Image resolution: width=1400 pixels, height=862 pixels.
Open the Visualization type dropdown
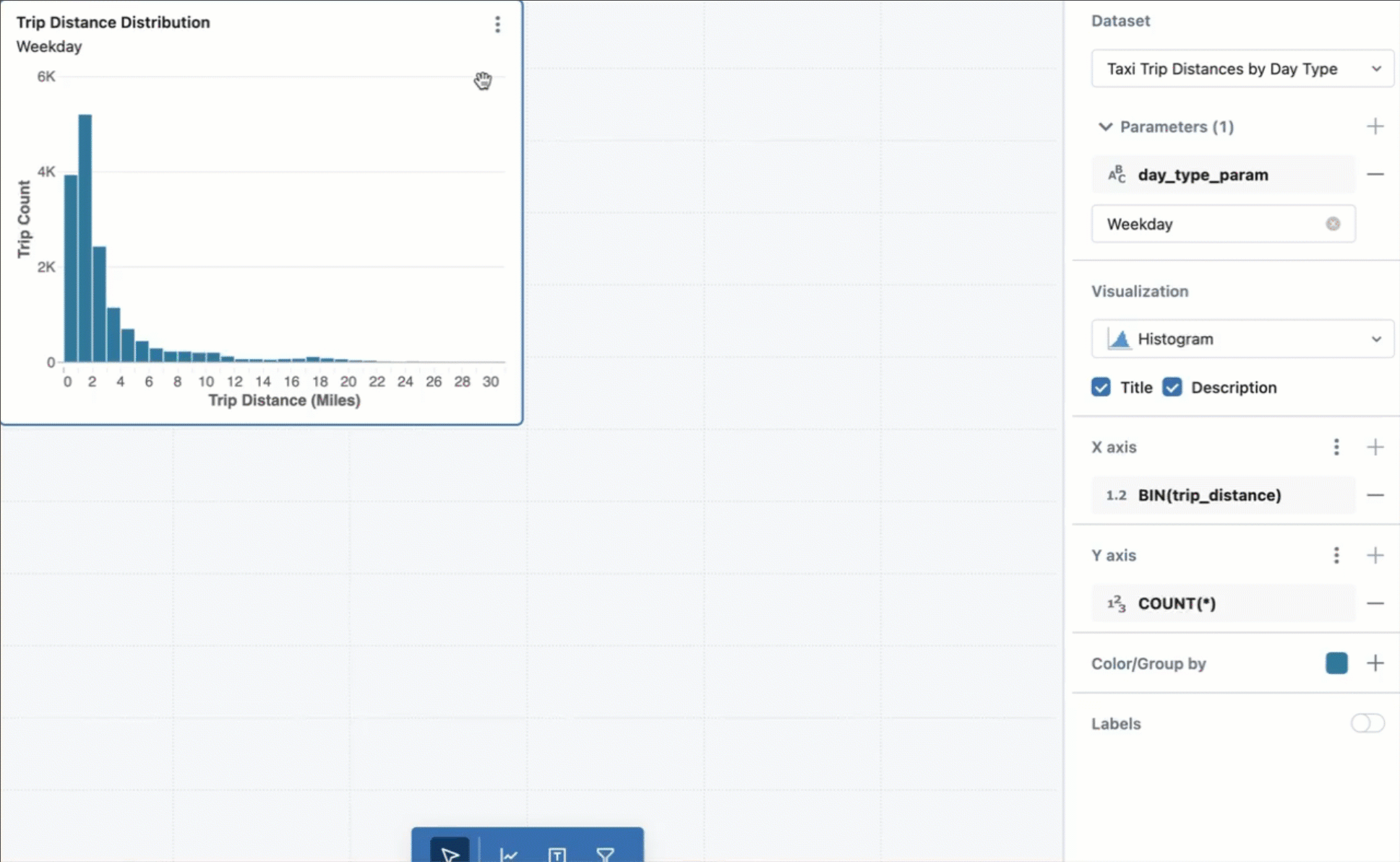point(1243,338)
